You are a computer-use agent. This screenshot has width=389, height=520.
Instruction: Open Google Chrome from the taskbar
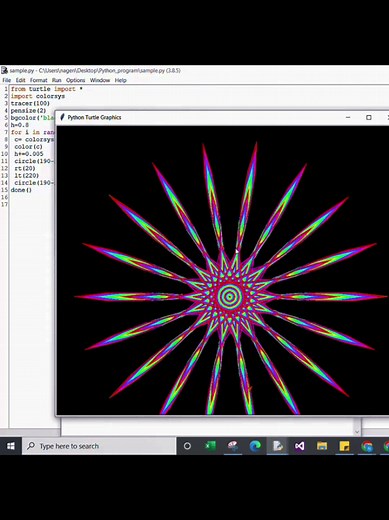pyautogui.click(x=367, y=446)
